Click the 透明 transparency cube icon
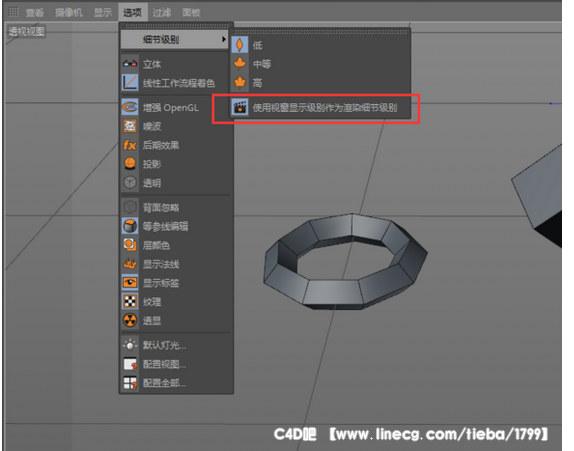574x451 pixels. point(130,183)
